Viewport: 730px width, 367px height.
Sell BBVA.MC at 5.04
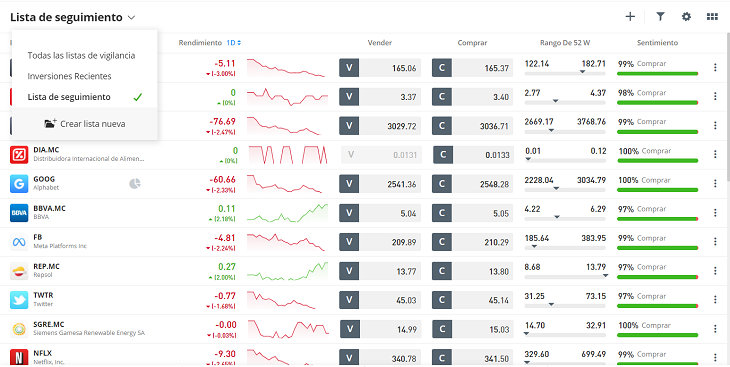coord(380,213)
